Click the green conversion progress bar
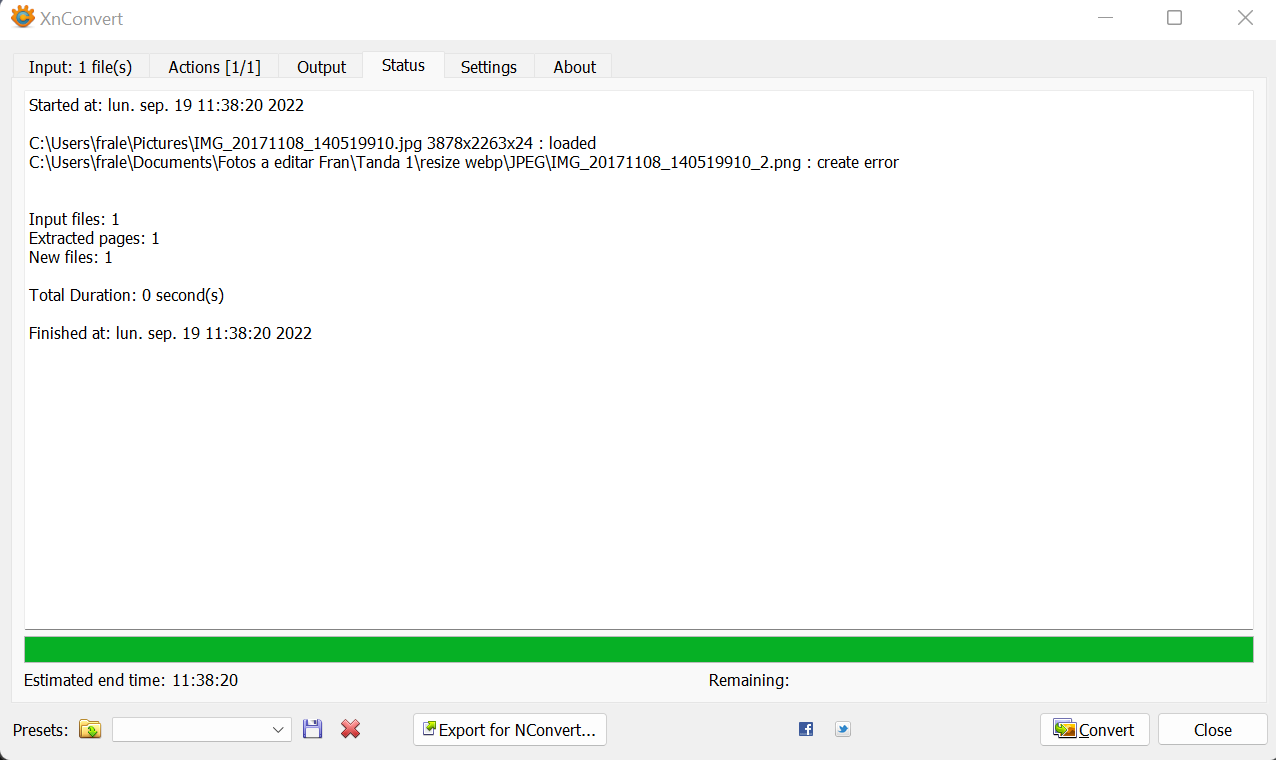Image resolution: width=1276 pixels, height=760 pixels. coord(639,649)
